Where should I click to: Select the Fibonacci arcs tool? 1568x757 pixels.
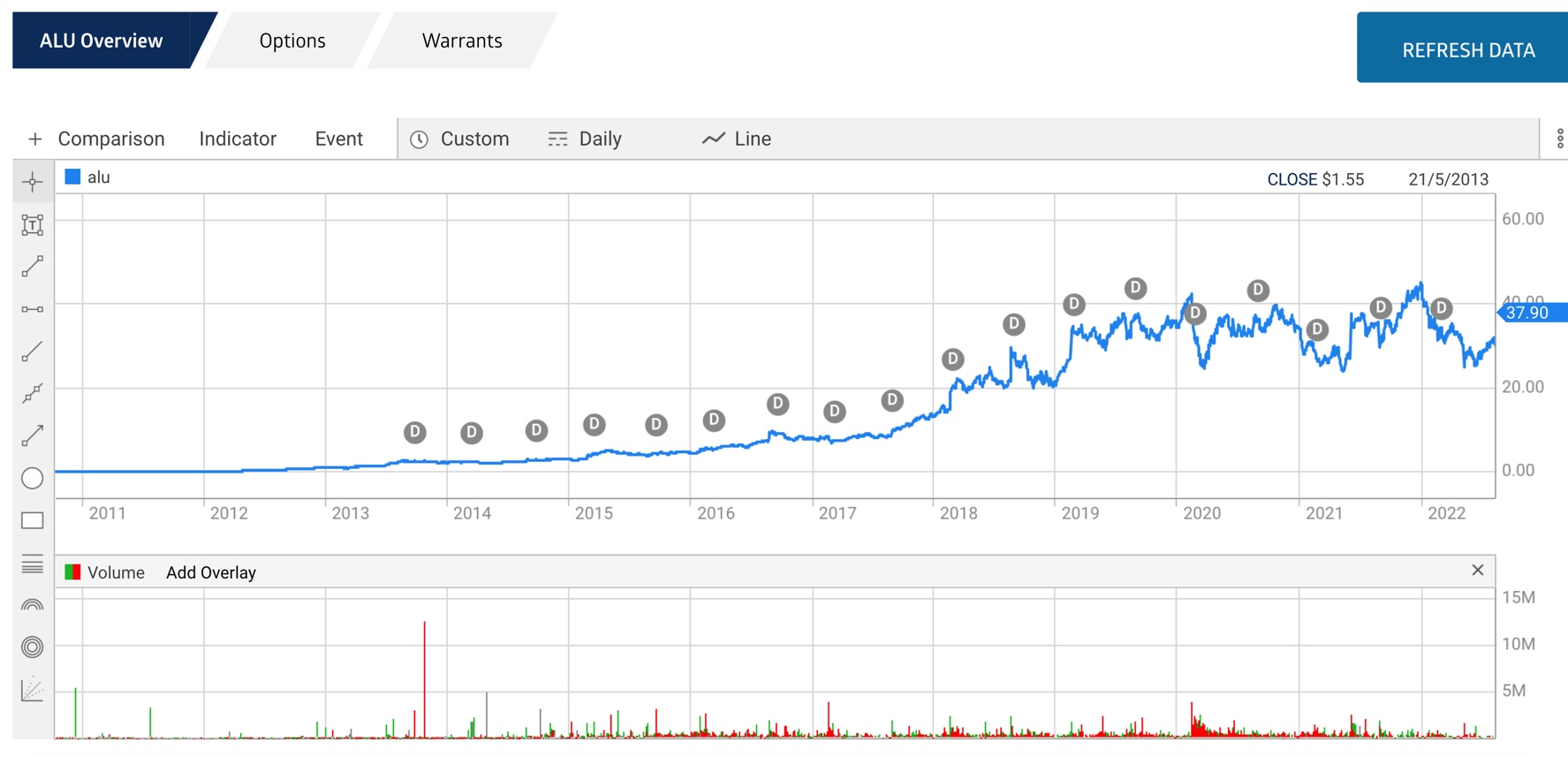33,605
